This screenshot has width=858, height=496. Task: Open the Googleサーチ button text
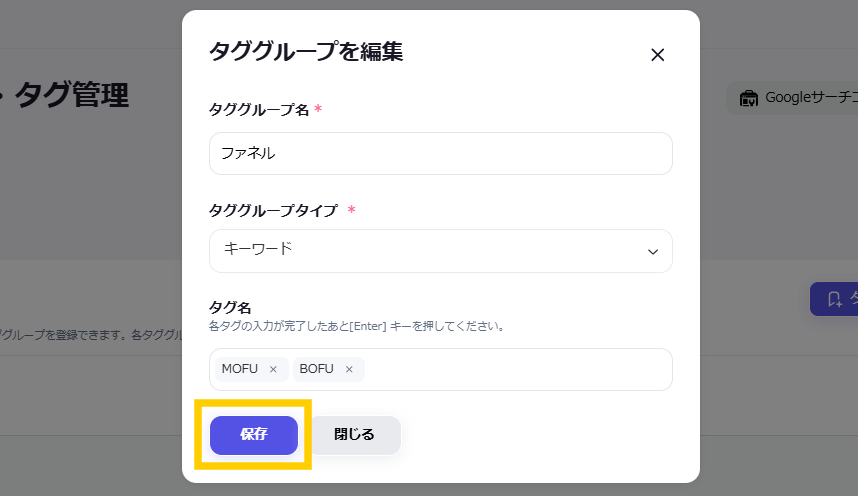[810, 98]
